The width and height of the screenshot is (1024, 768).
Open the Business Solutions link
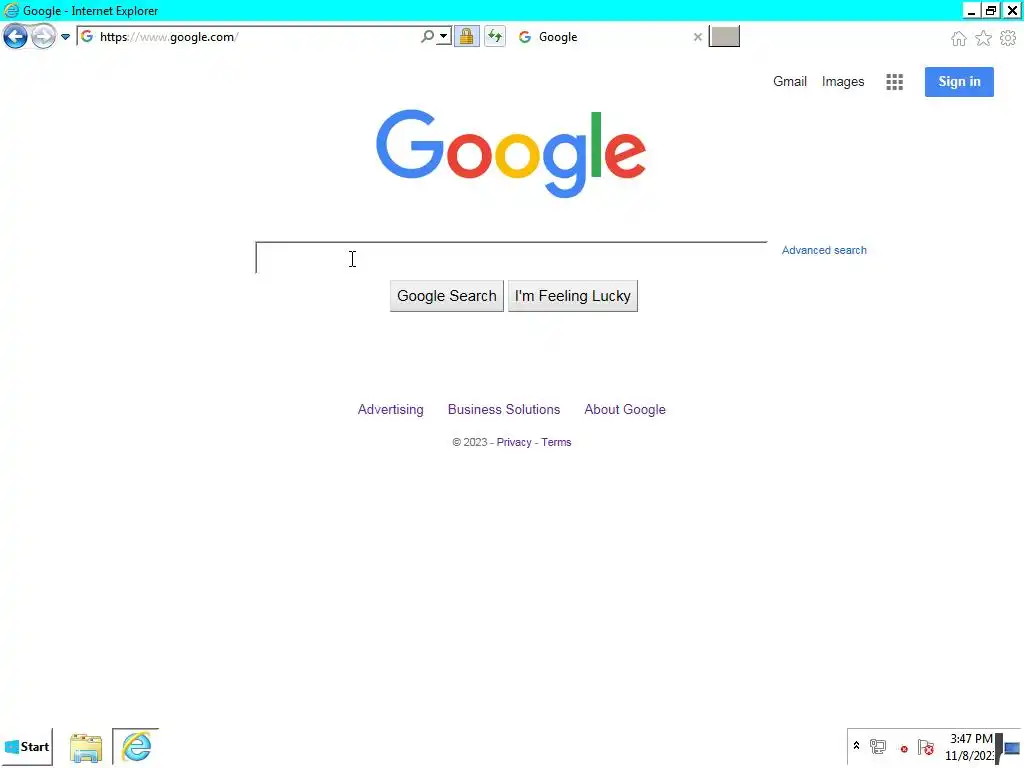tap(504, 409)
